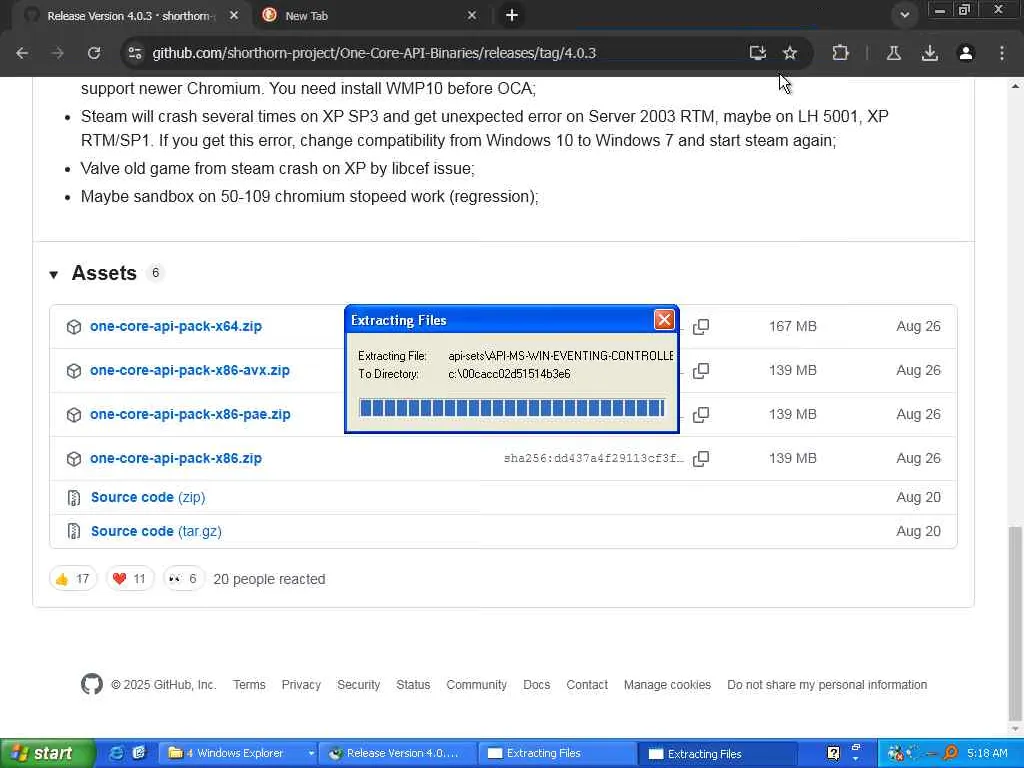Viewport: 1024px width, 768px height.
Task: Close the Release Version 4.0.3 tab
Action: click(x=234, y=15)
